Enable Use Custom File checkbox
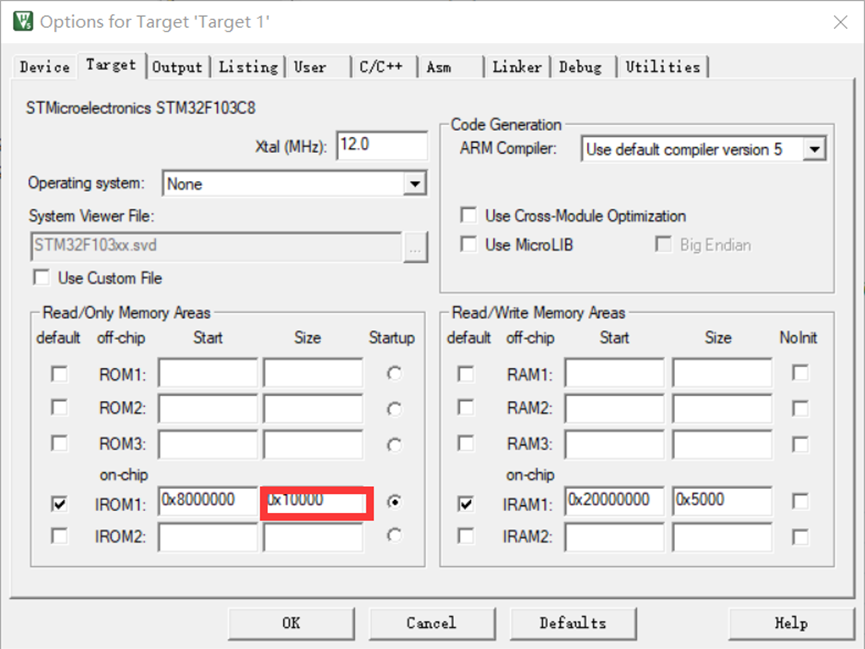Image resolution: width=865 pixels, height=649 pixels. [41, 278]
